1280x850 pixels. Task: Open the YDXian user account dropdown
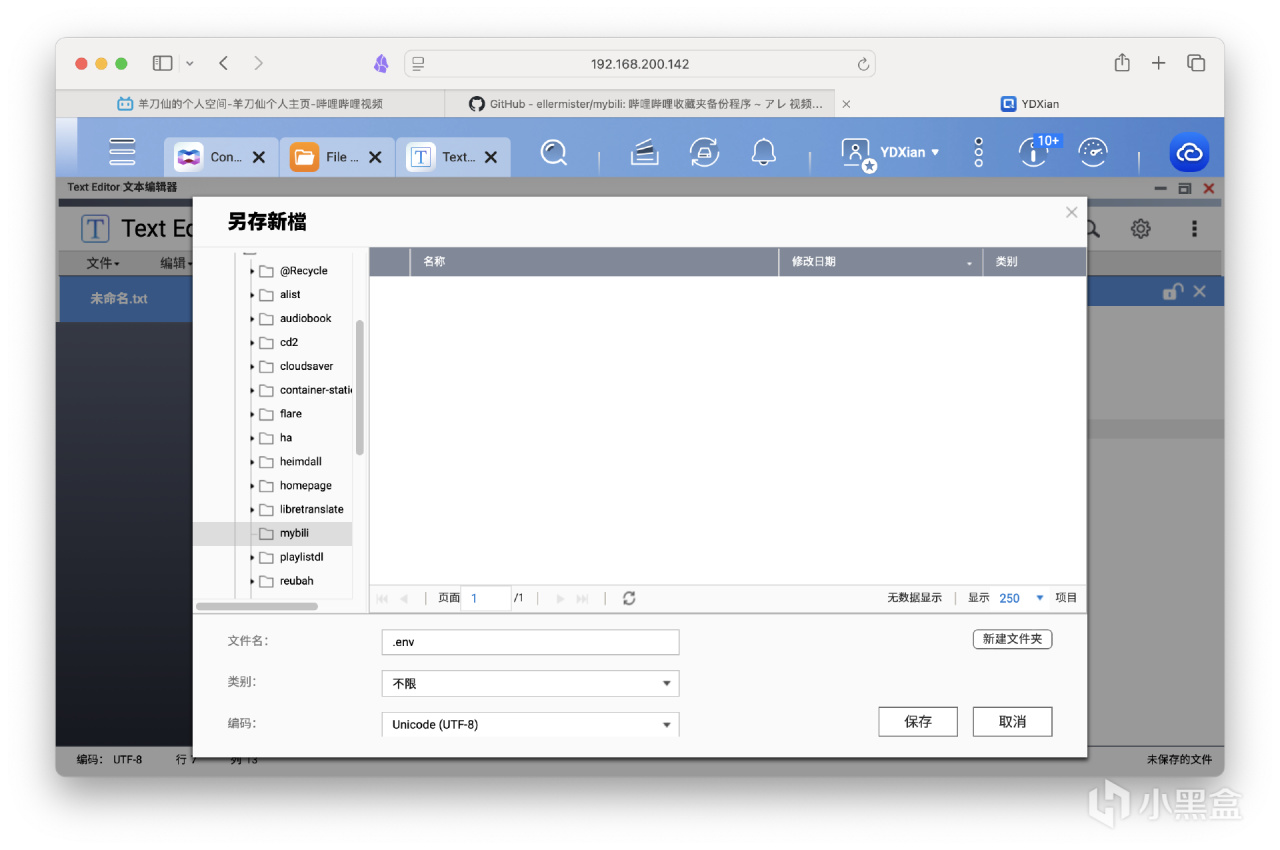pyautogui.click(x=891, y=153)
